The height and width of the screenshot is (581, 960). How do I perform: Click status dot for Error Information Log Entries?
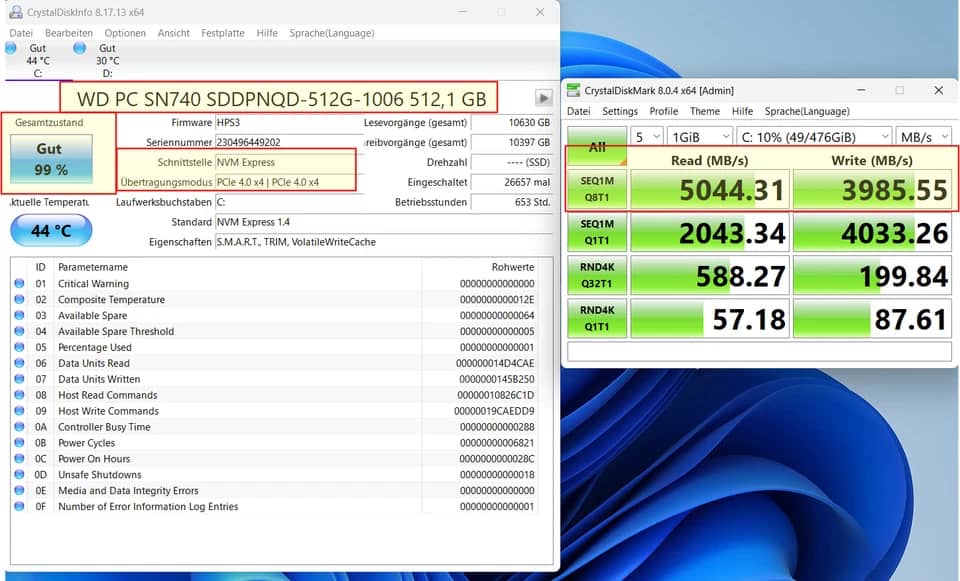click(x=19, y=506)
